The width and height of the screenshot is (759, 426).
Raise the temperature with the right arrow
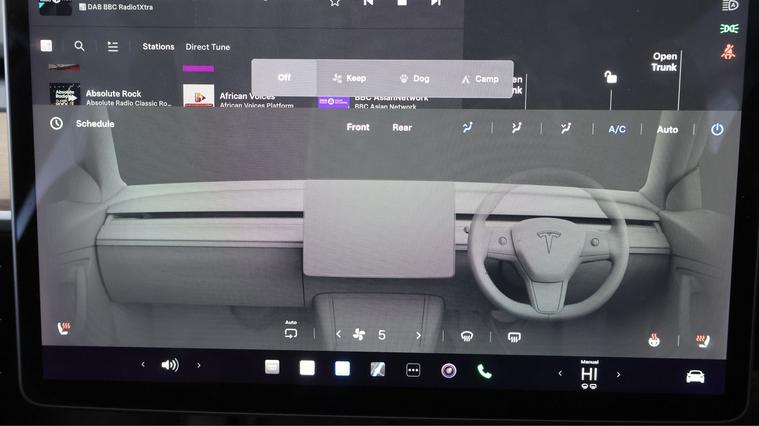point(618,375)
